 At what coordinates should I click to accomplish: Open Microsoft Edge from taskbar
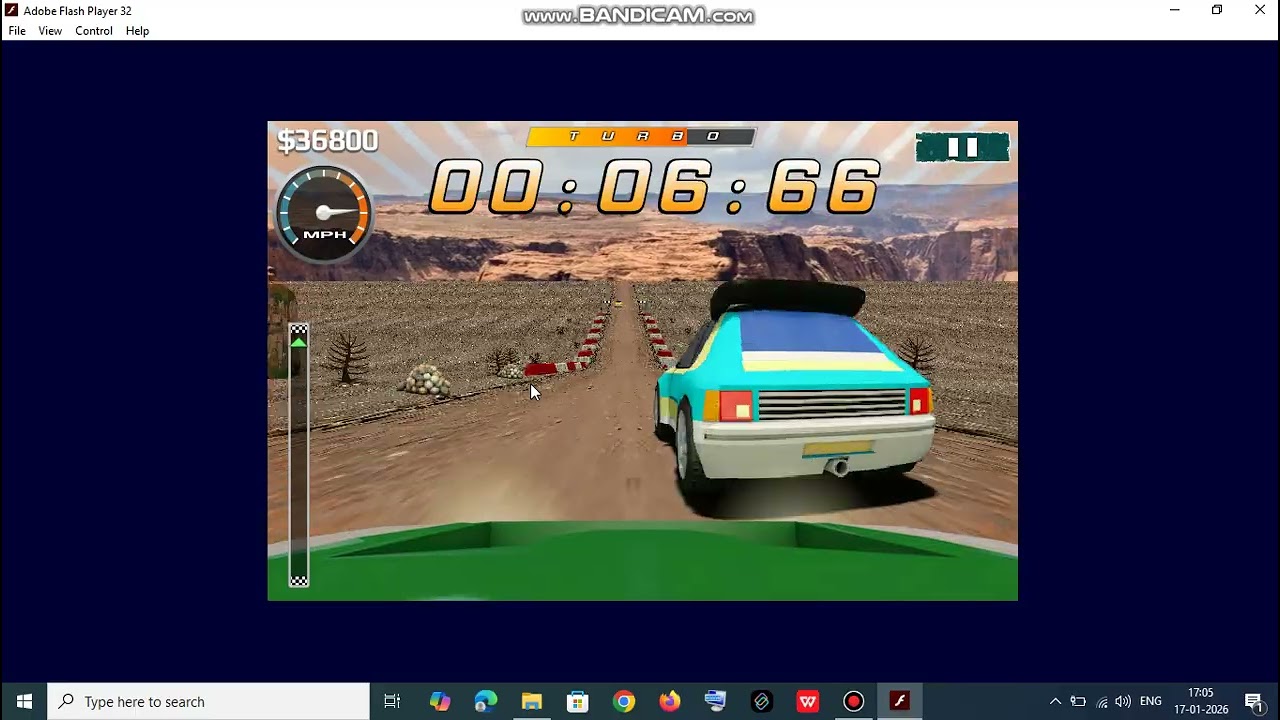[486, 701]
